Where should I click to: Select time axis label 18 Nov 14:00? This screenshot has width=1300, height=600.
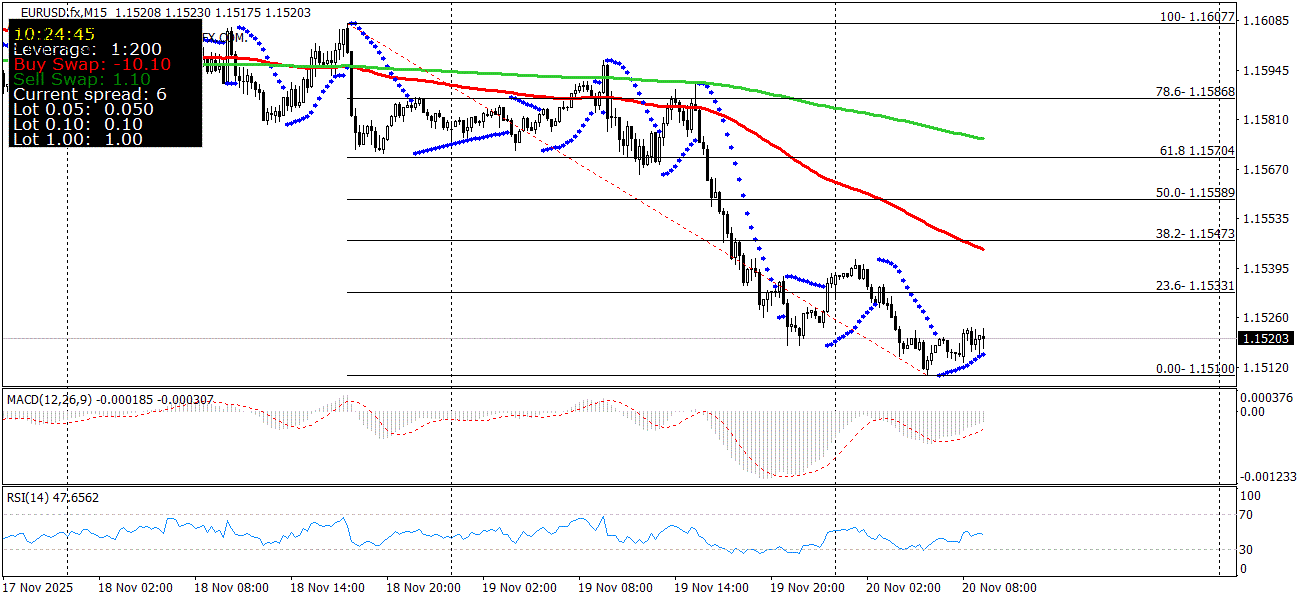pos(328,587)
